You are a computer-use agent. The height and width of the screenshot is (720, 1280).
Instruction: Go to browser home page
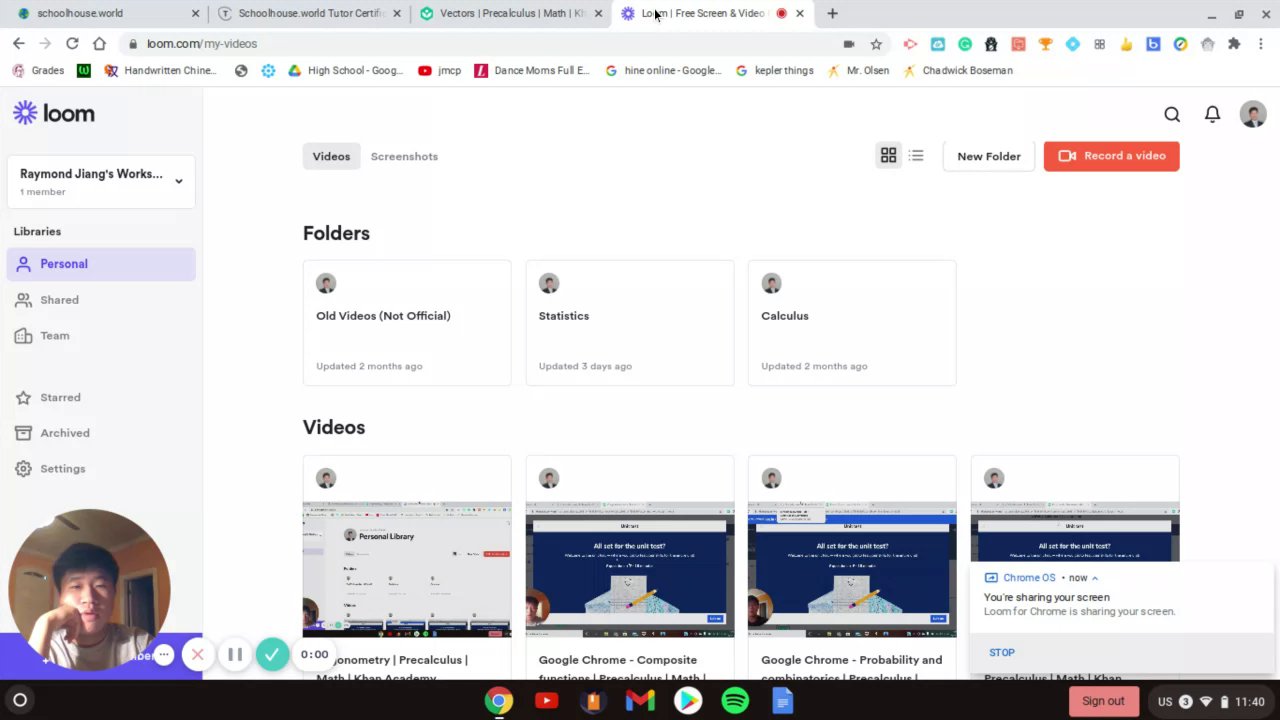pos(99,43)
